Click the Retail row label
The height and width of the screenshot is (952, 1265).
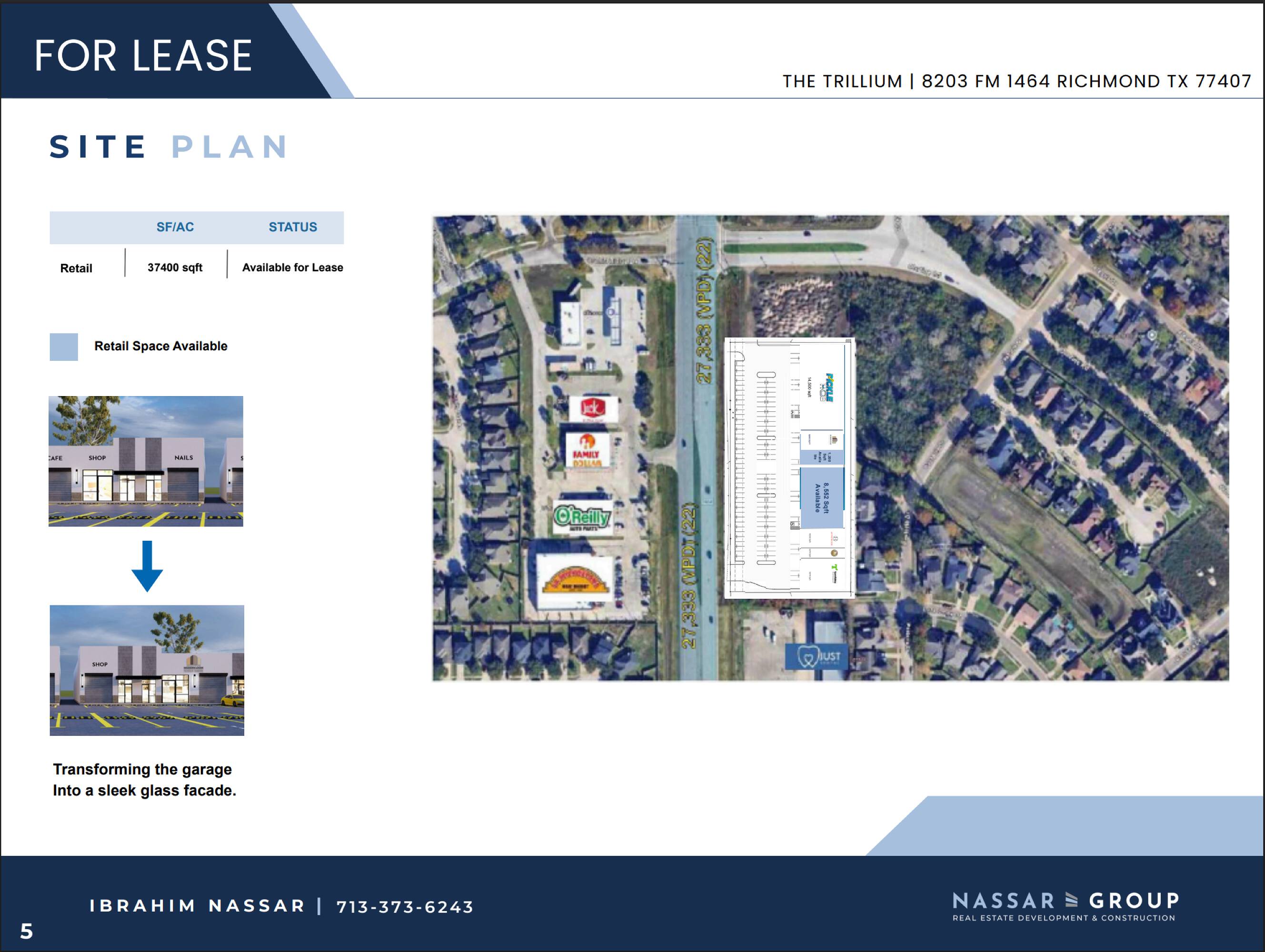point(76,268)
